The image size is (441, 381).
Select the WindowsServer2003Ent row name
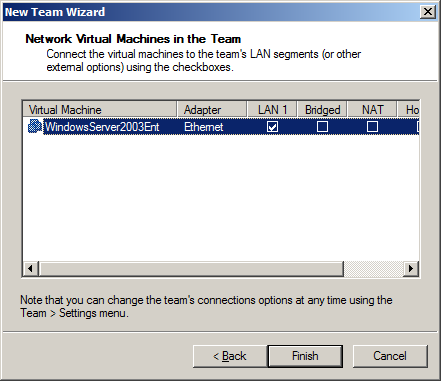pos(102,127)
